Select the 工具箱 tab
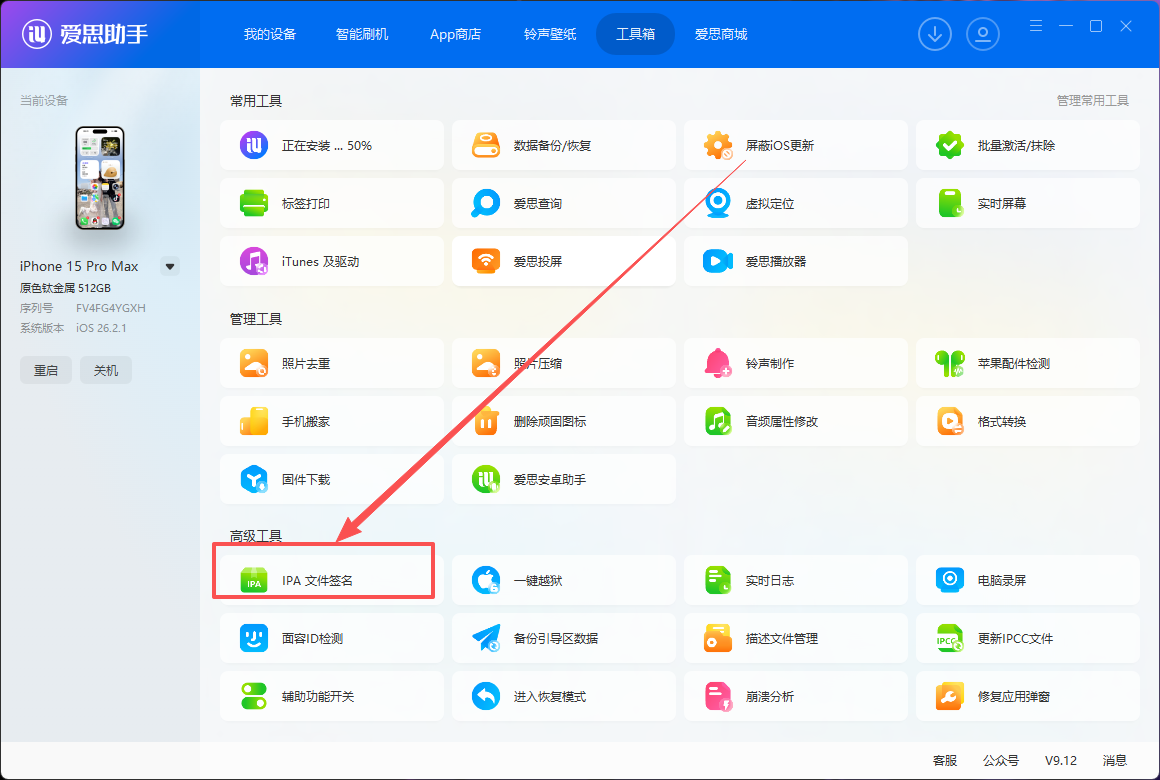 (635, 34)
